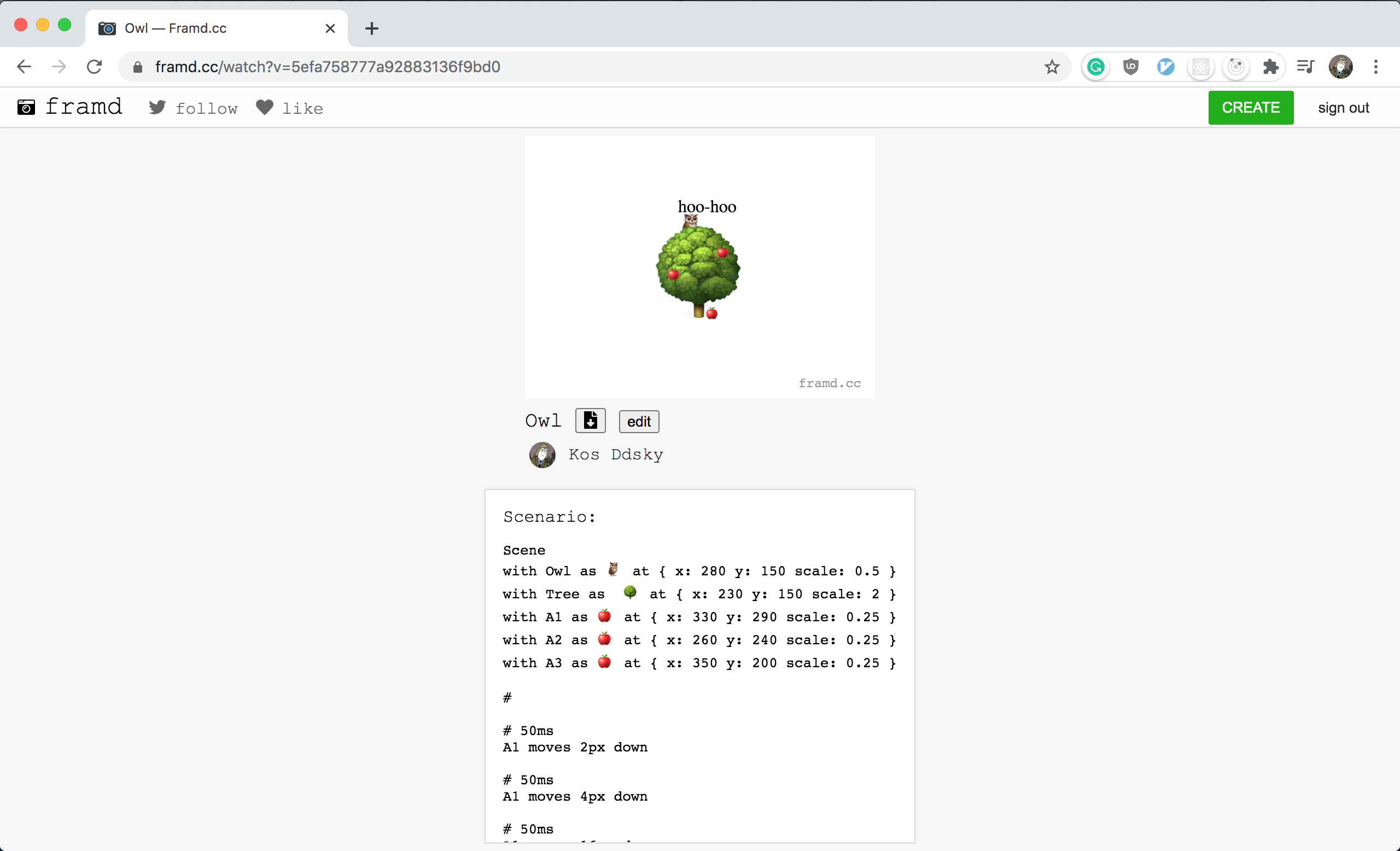The image size is (1400, 851).
Task: Click the download icon next to Owl
Action: [590, 421]
